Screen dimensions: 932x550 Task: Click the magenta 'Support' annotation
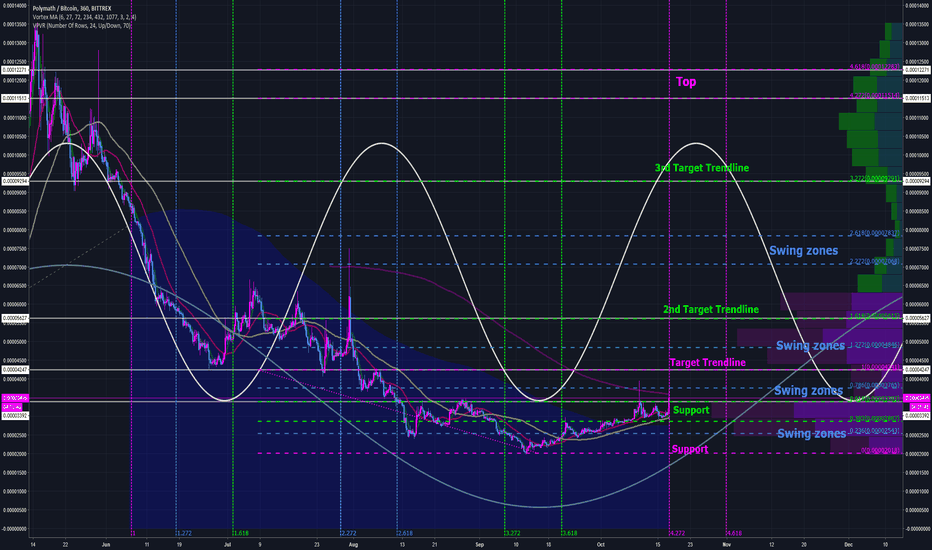click(x=689, y=449)
